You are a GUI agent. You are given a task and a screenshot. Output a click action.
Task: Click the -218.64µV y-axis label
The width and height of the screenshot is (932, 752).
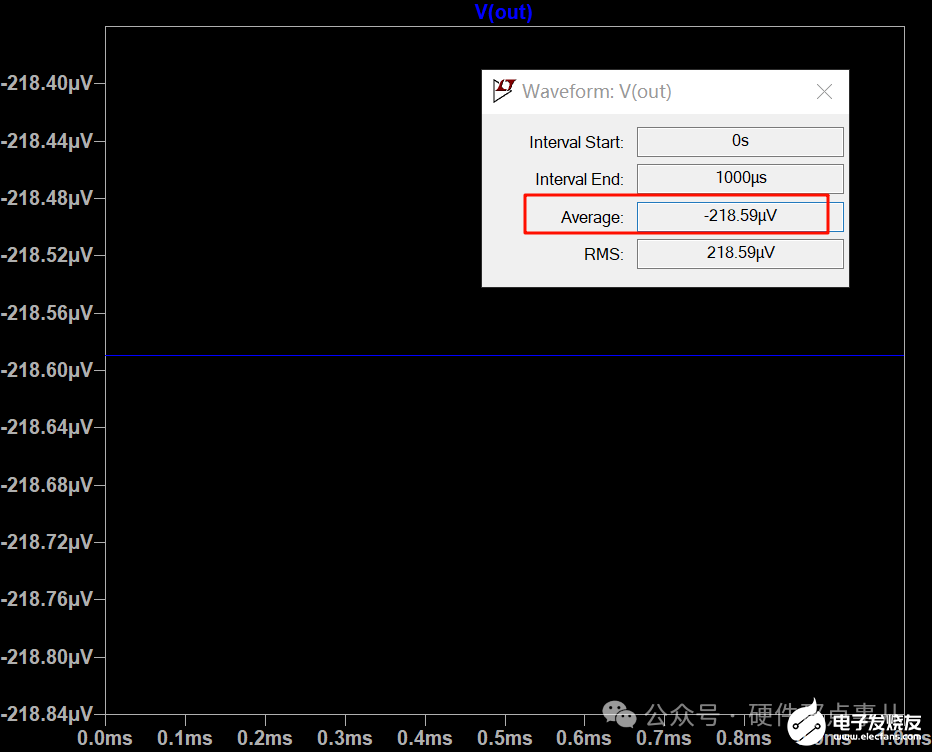[47, 427]
